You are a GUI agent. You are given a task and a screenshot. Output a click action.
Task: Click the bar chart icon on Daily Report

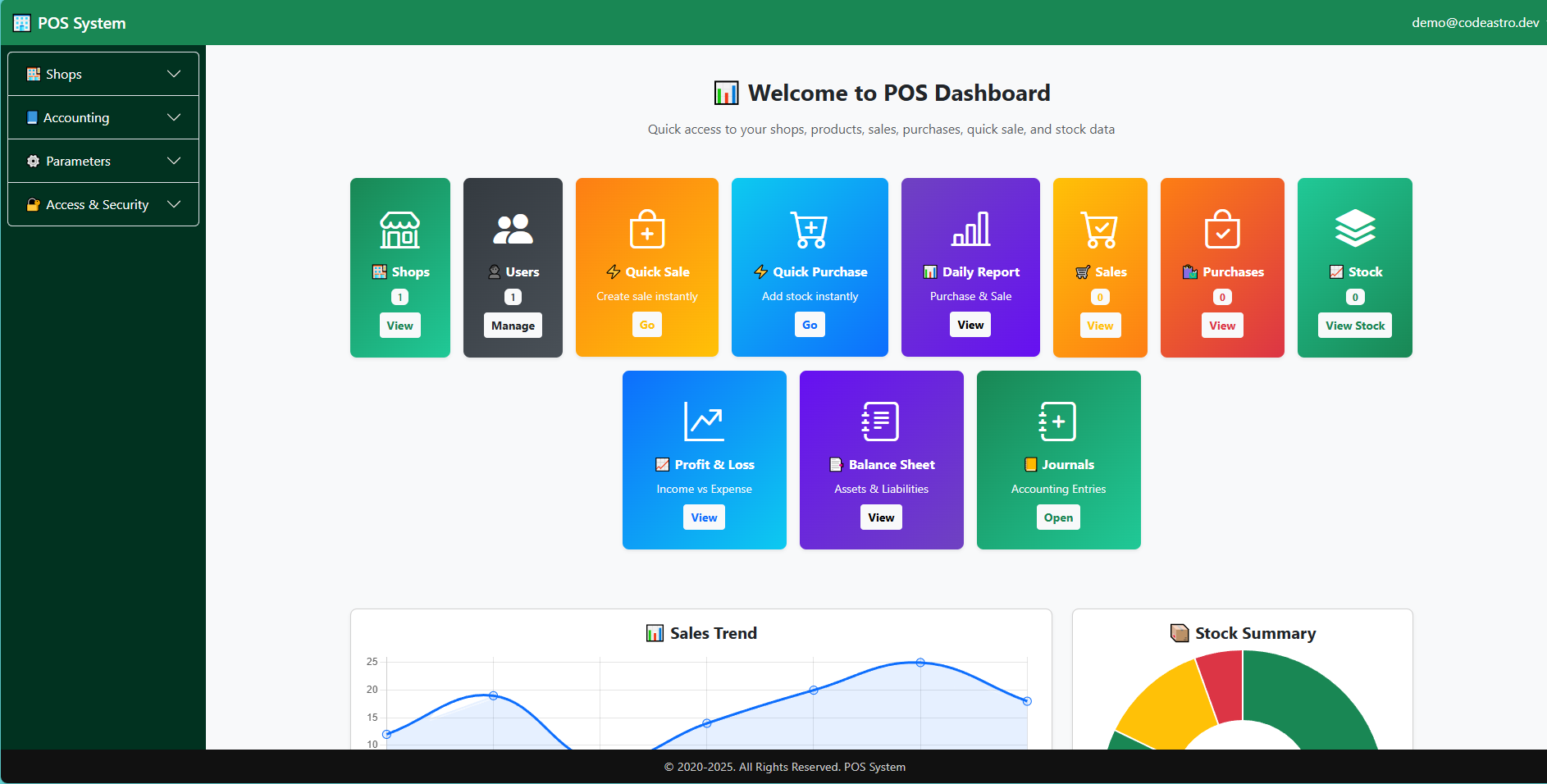tap(970, 230)
